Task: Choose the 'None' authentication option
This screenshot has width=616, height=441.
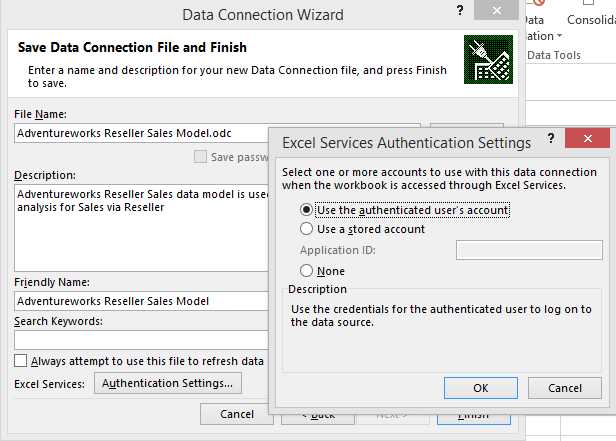Action: tap(306, 271)
